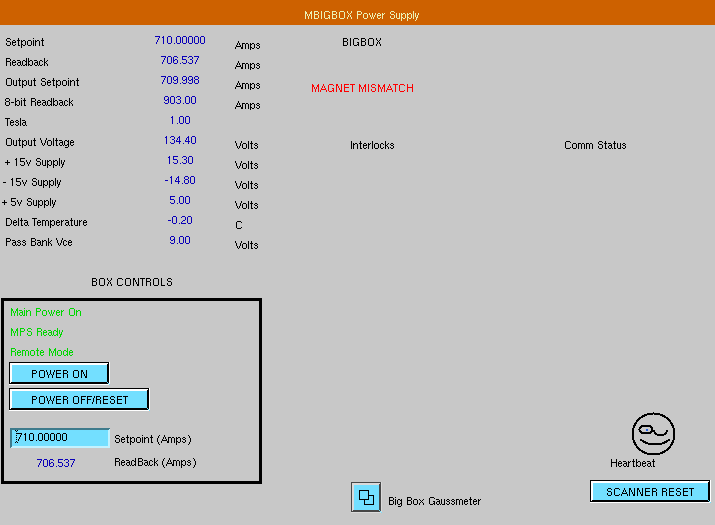715x525 pixels.
Task: Click the BIGBOX label
Action: click(362, 42)
